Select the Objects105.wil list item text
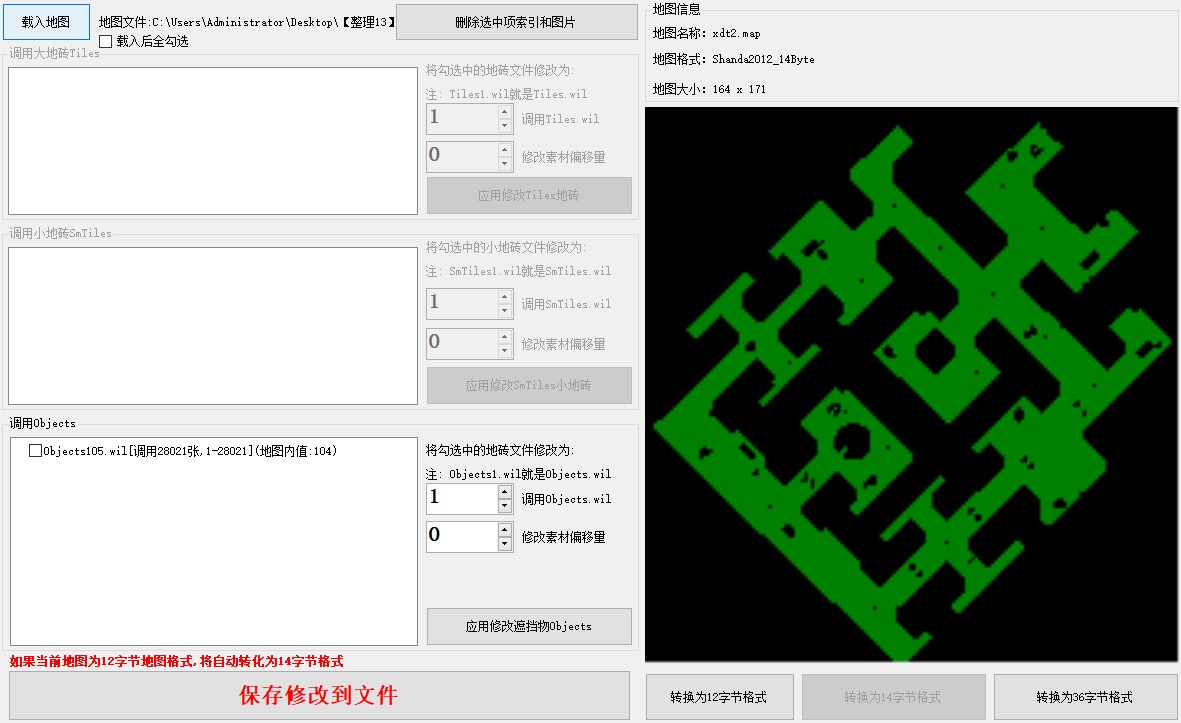 190,451
